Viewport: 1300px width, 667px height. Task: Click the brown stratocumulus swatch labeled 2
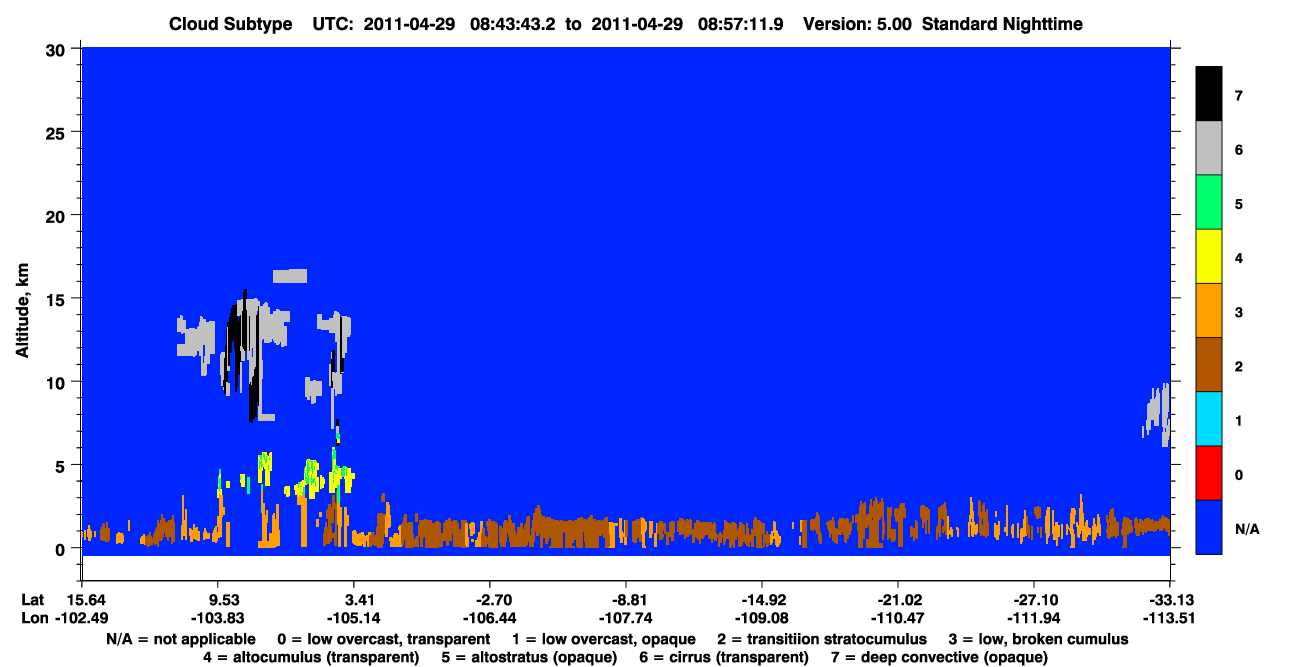(x=1209, y=365)
